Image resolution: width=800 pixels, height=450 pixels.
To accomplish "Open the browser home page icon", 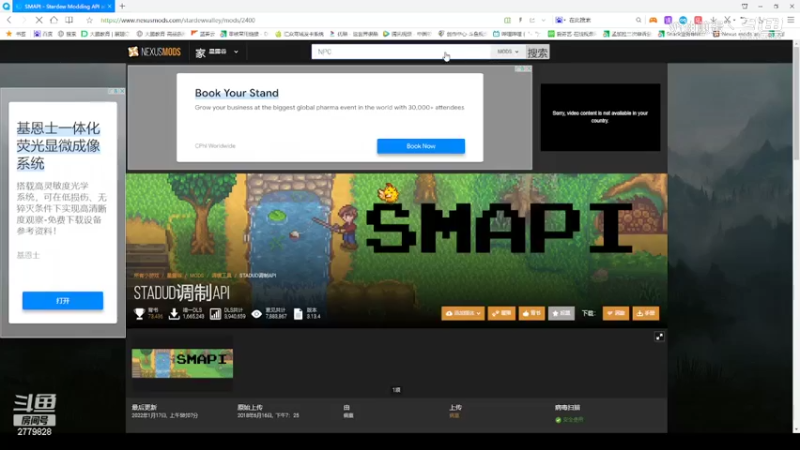I will pyautogui.click(x=54, y=20).
